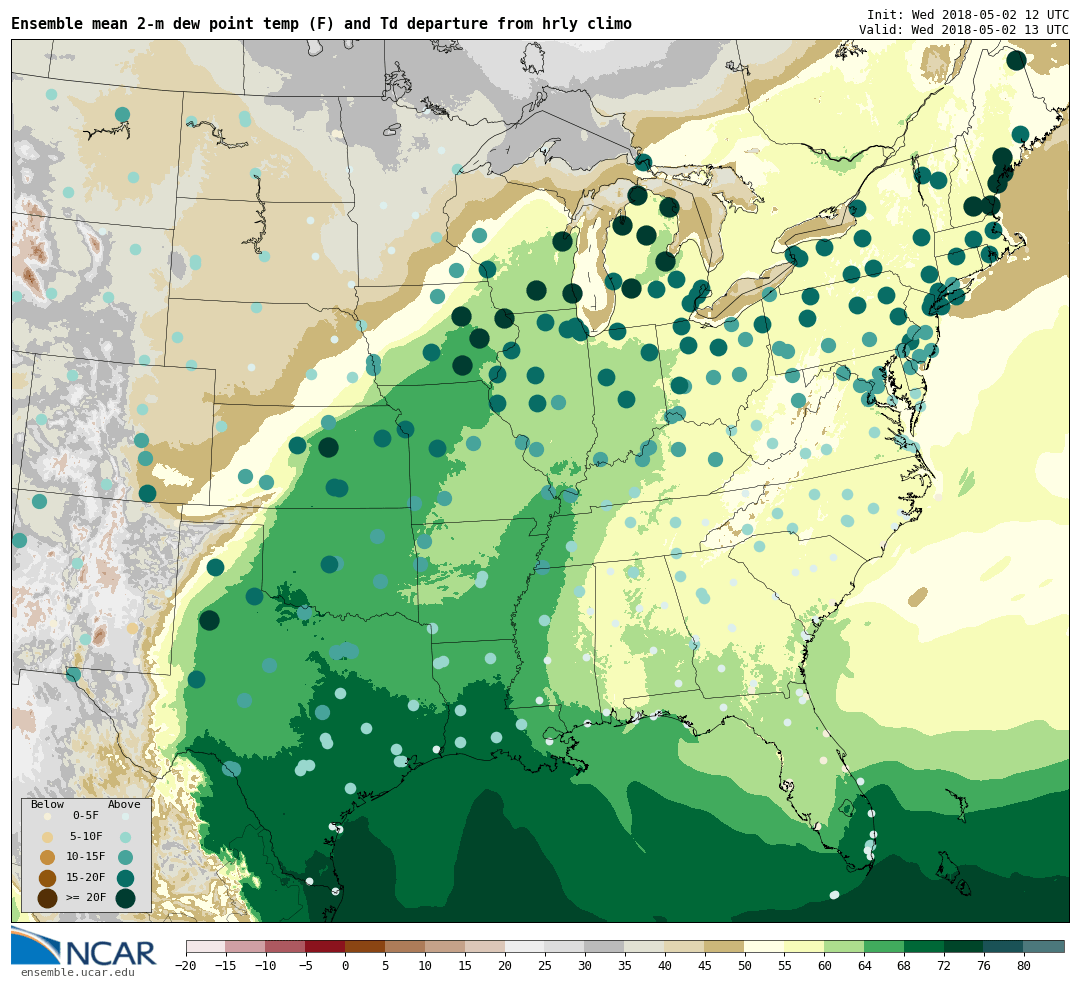
Task: Click the teal 'Above 10-15F' legend dot
Action: pos(125,858)
